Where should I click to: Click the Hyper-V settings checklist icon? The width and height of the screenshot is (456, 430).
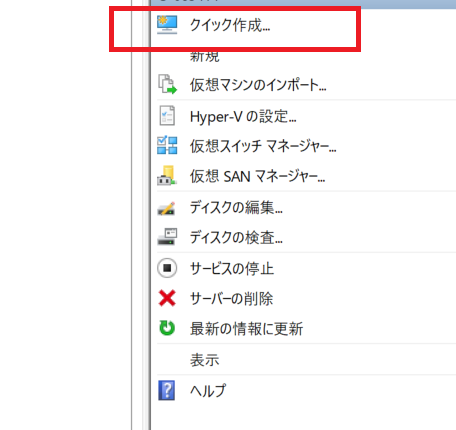click(167, 115)
